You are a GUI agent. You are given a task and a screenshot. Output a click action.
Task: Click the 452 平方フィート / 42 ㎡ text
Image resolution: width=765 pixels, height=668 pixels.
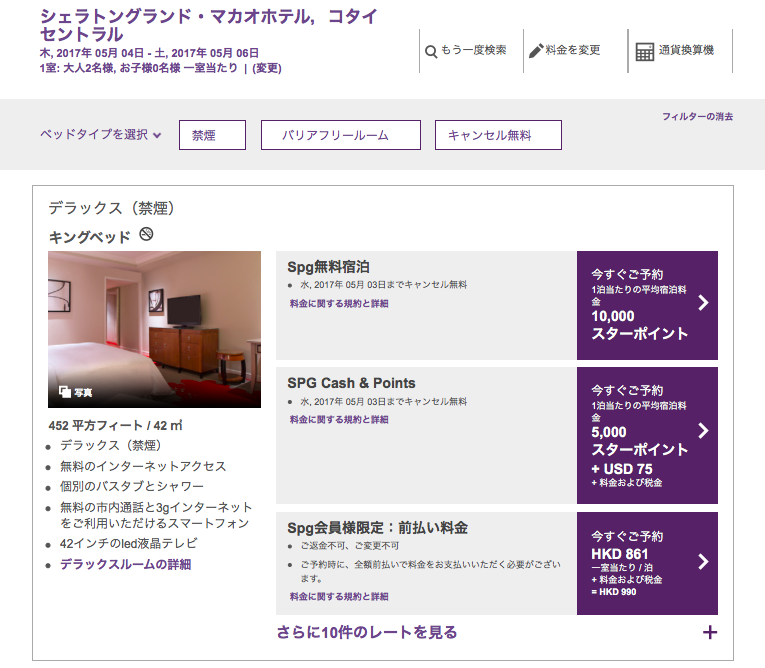(x=115, y=425)
